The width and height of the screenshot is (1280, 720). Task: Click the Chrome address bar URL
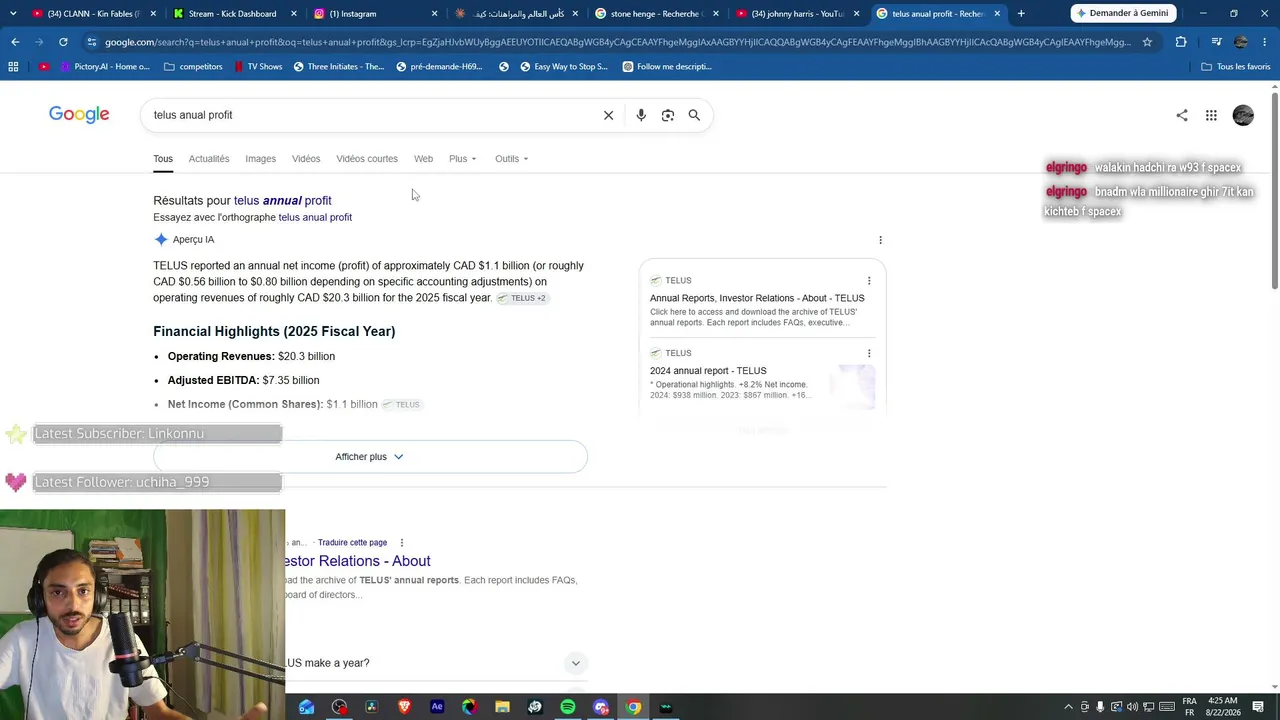pos(617,42)
